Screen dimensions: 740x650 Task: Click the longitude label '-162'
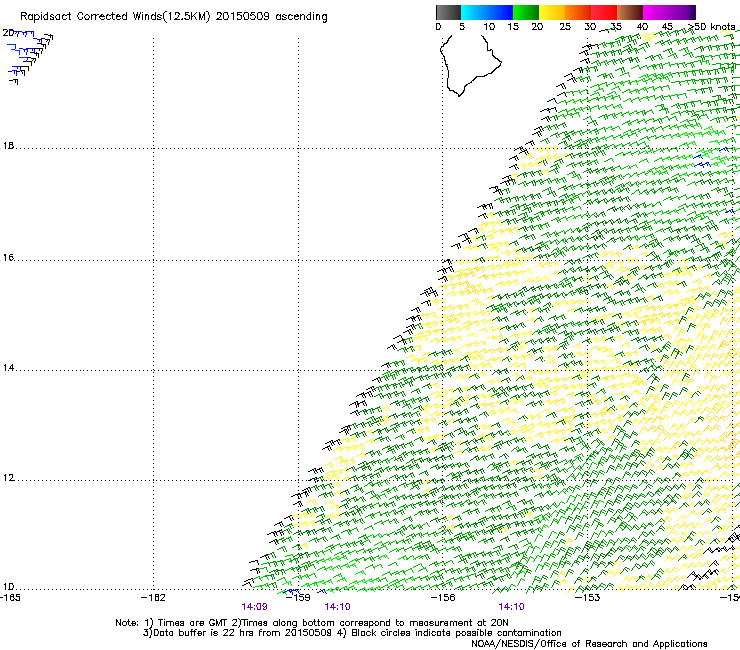click(153, 598)
